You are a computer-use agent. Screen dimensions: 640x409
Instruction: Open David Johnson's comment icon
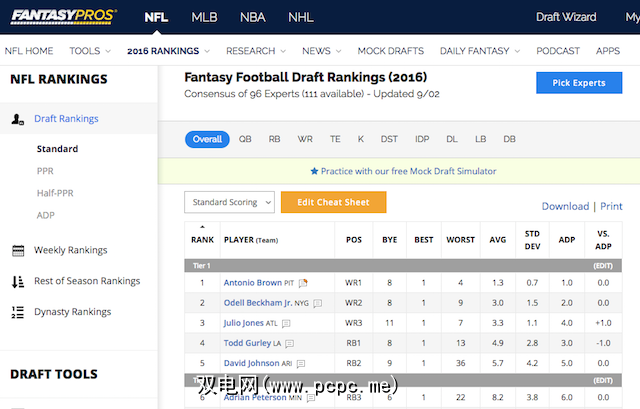(301, 364)
